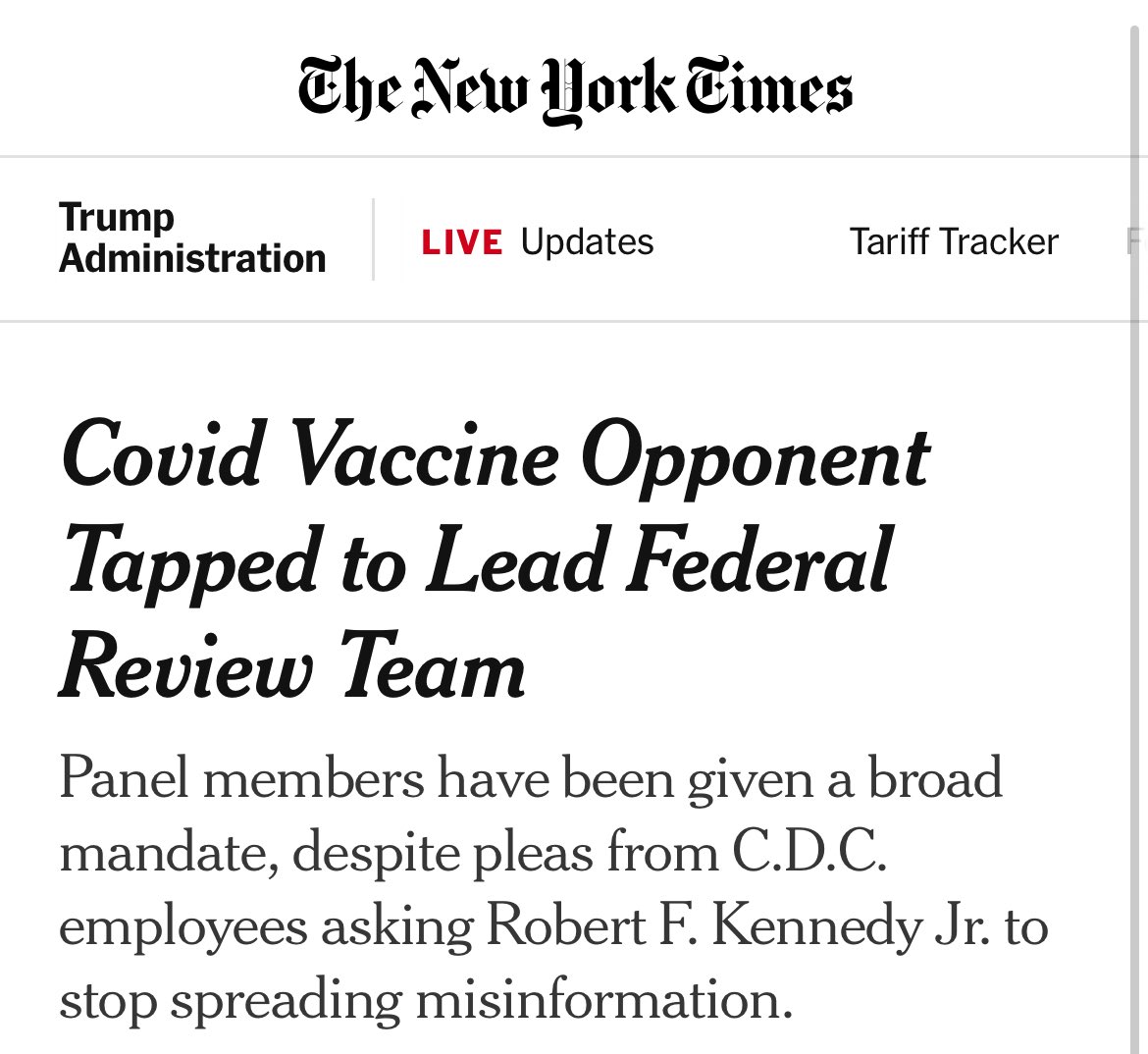Click The New York Times logo
1148x1054 pixels.
point(575,90)
